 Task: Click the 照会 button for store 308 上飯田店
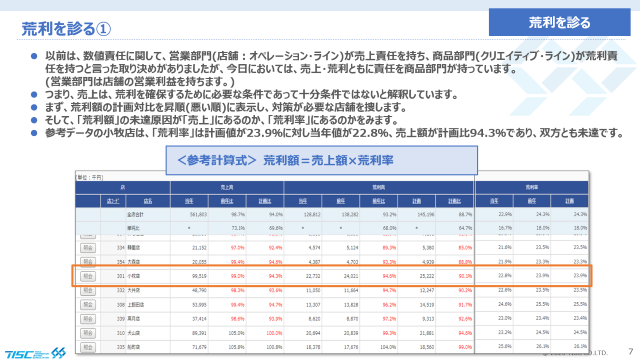pos(88,305)
